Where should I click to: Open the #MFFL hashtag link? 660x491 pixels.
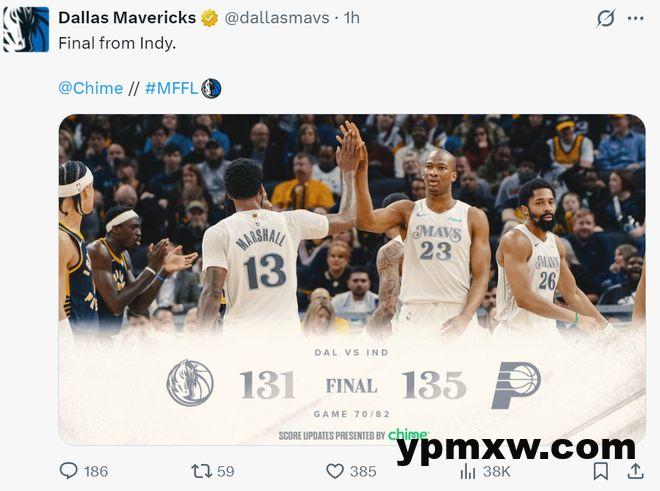171,88
